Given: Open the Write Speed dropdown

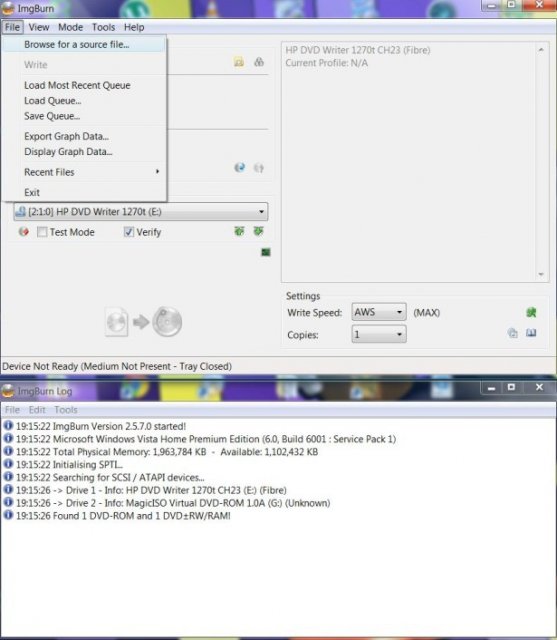Looking at the screenshot, I should 379,313.
